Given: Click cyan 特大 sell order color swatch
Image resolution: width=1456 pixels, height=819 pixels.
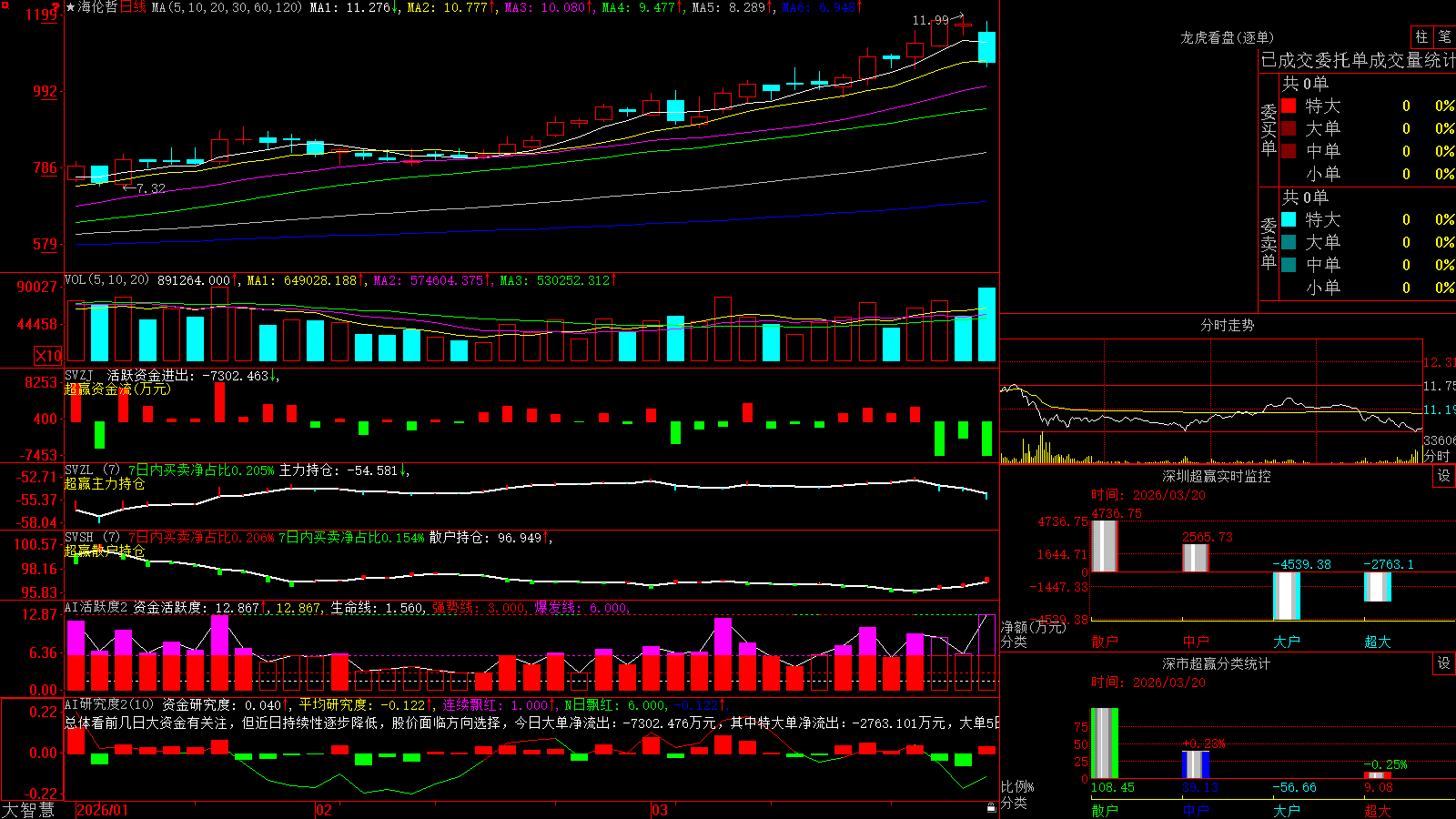Looking at the screenshot, I should tap(1289, 219).
